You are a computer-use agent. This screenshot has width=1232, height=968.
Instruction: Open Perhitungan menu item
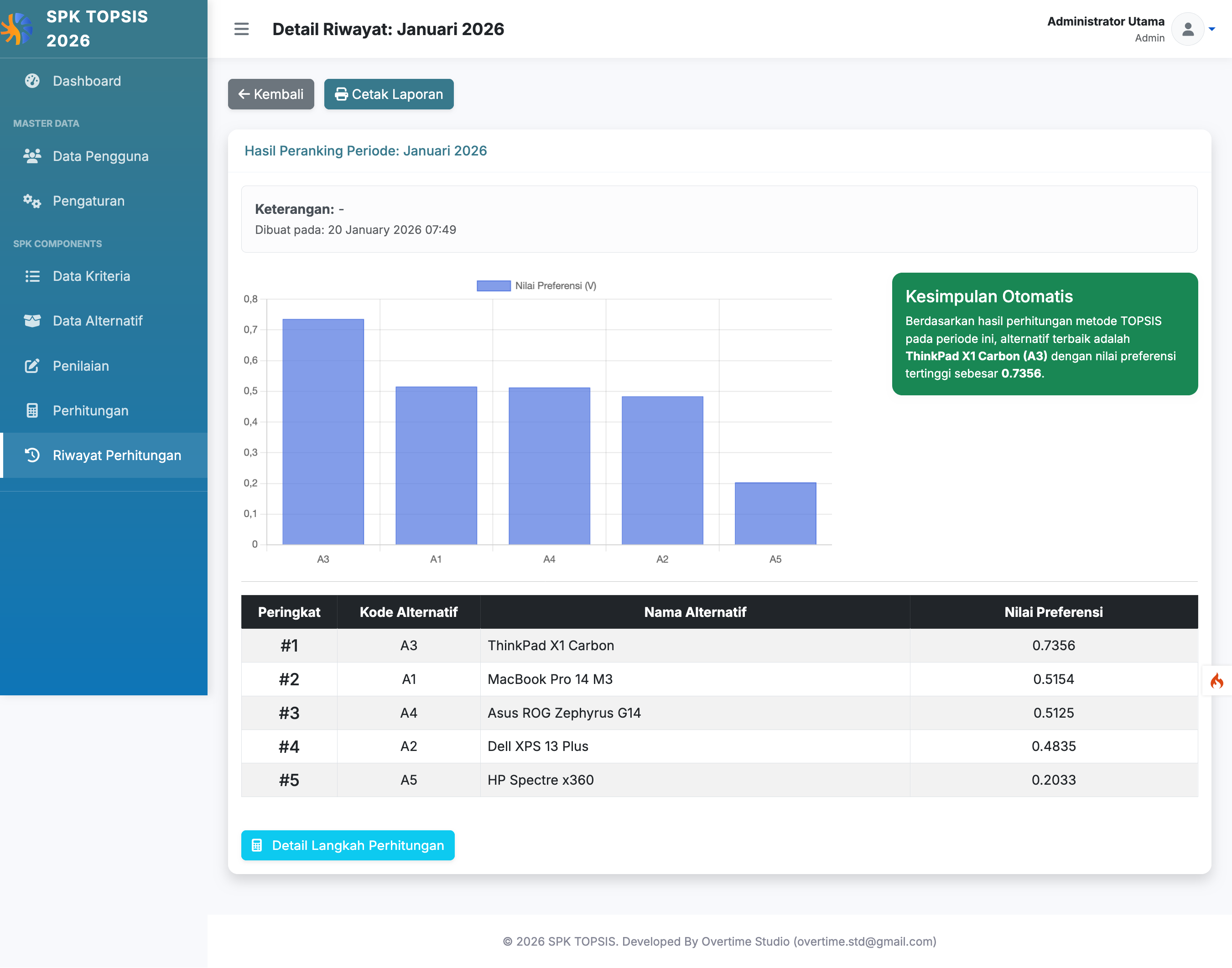[x=104, y=410]
